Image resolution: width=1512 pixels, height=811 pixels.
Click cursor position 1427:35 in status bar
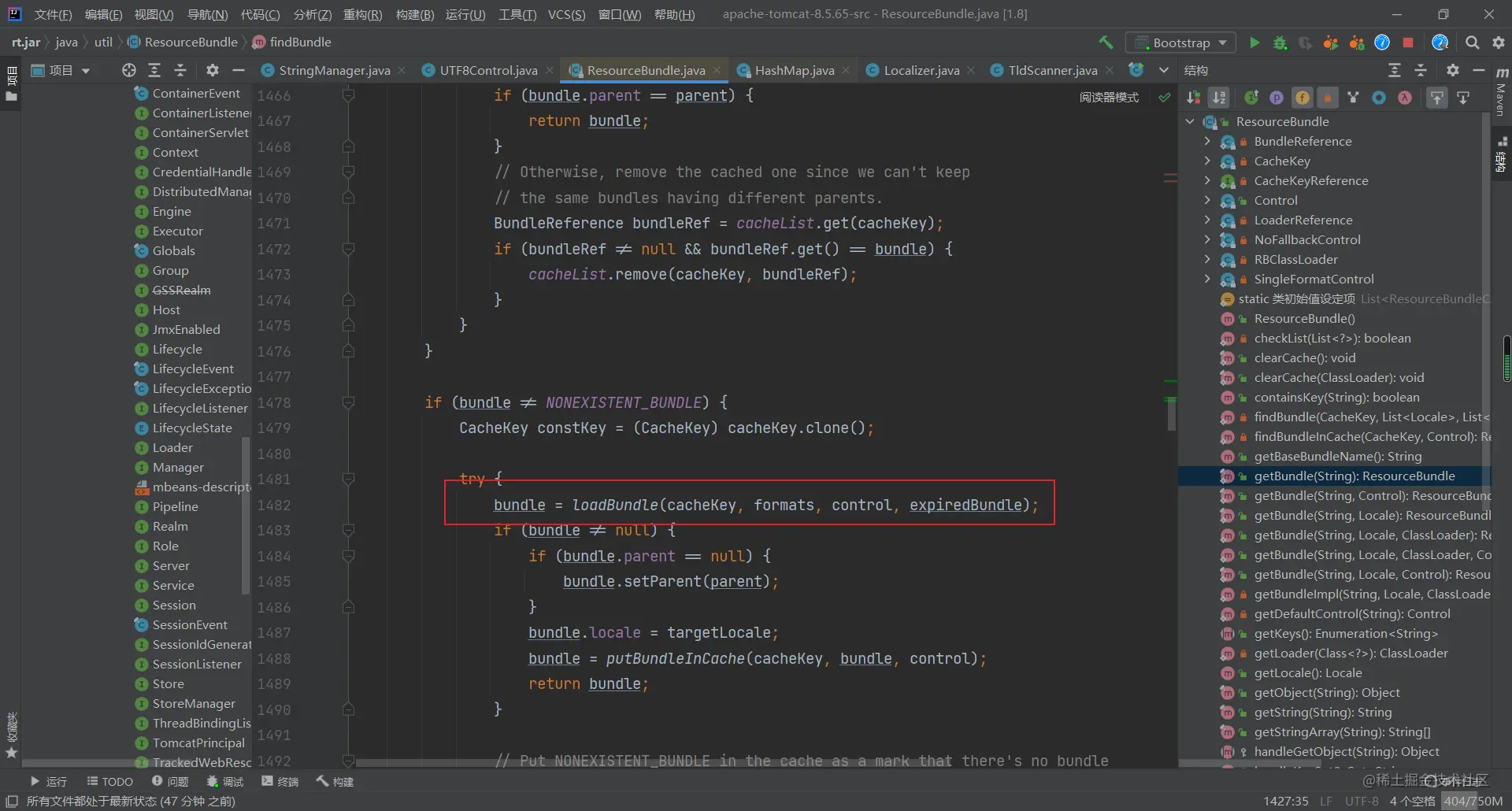(x=1285, y=801)
